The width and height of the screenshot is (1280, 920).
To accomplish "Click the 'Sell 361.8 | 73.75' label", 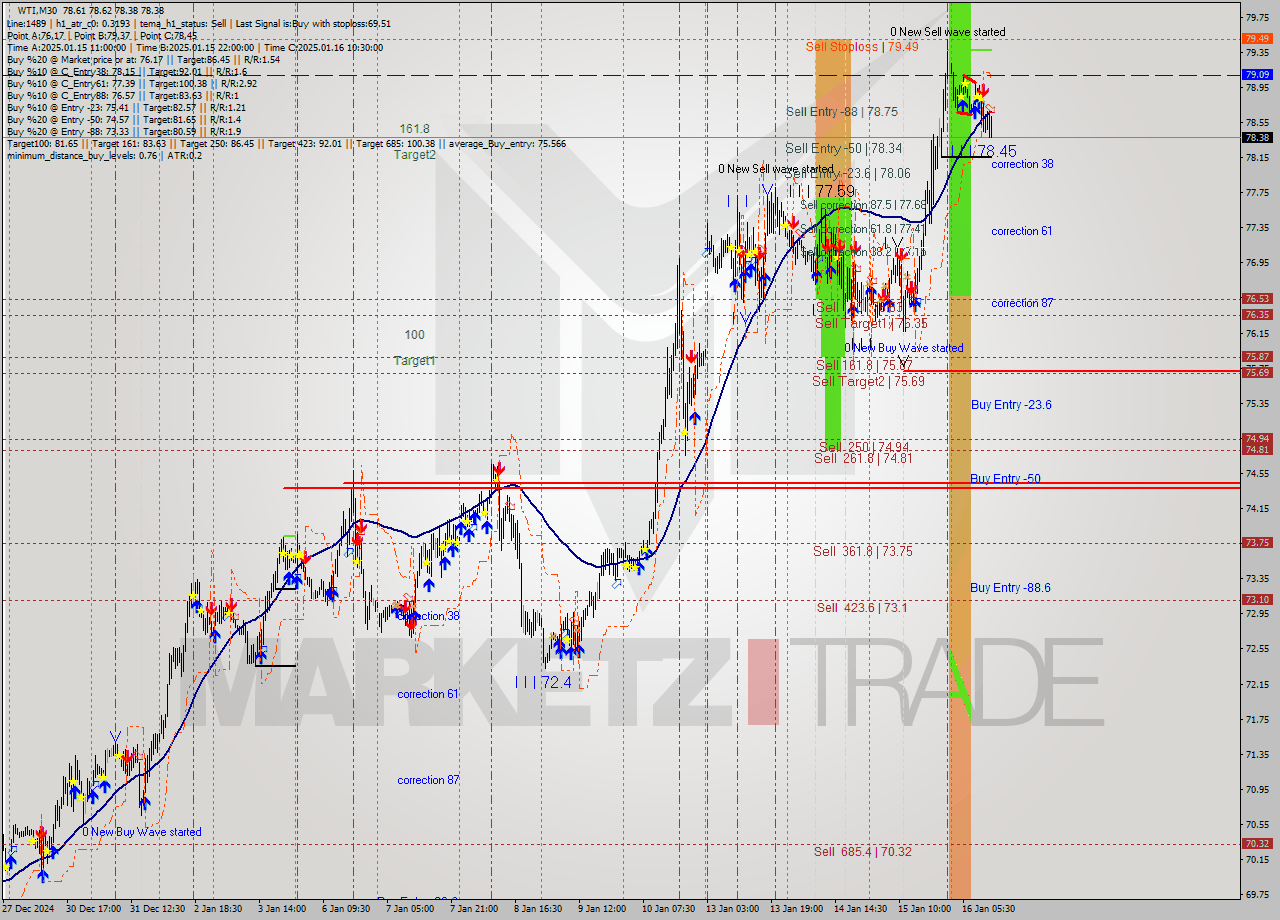I will point(862,551).
